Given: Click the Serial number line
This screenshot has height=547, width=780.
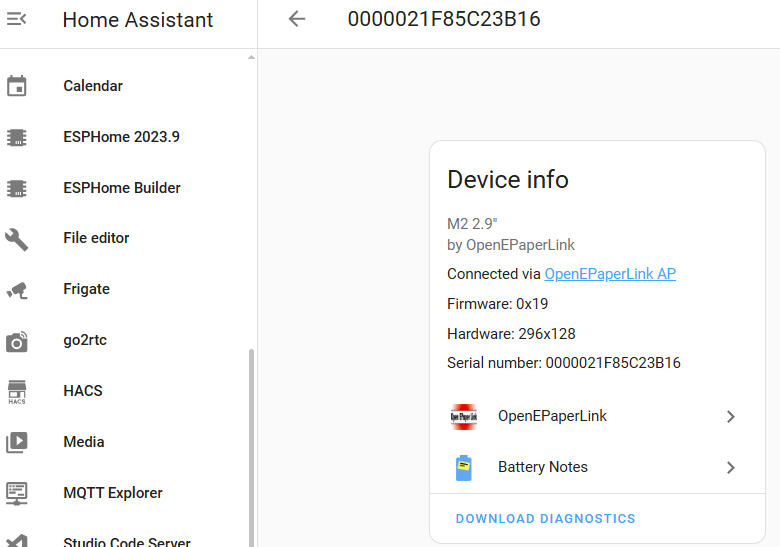Looking at the screenshot, I should click(564, 363).
